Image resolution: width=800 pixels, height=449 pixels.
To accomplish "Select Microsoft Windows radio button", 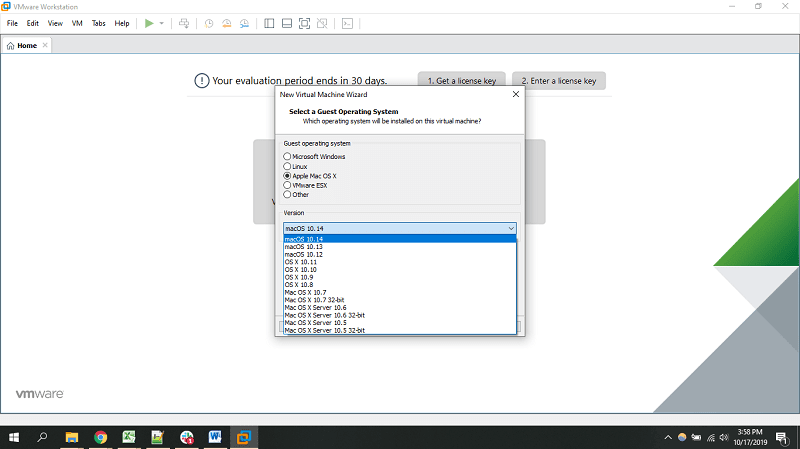I will [287, 157].
